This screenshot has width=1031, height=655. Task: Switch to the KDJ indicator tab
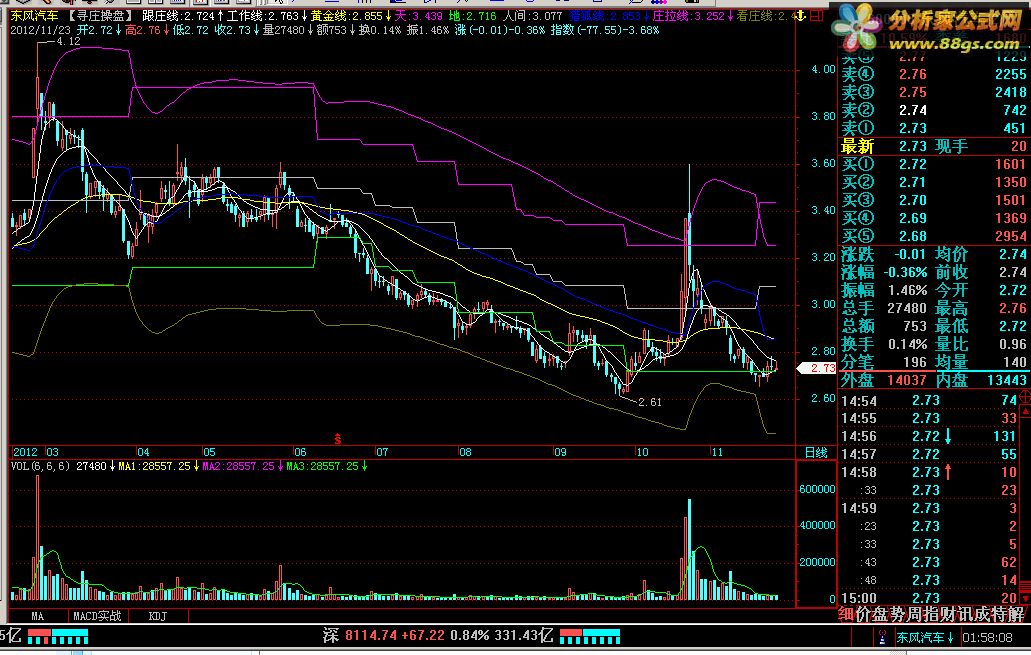pyautogui.click(x=158, y=616)
